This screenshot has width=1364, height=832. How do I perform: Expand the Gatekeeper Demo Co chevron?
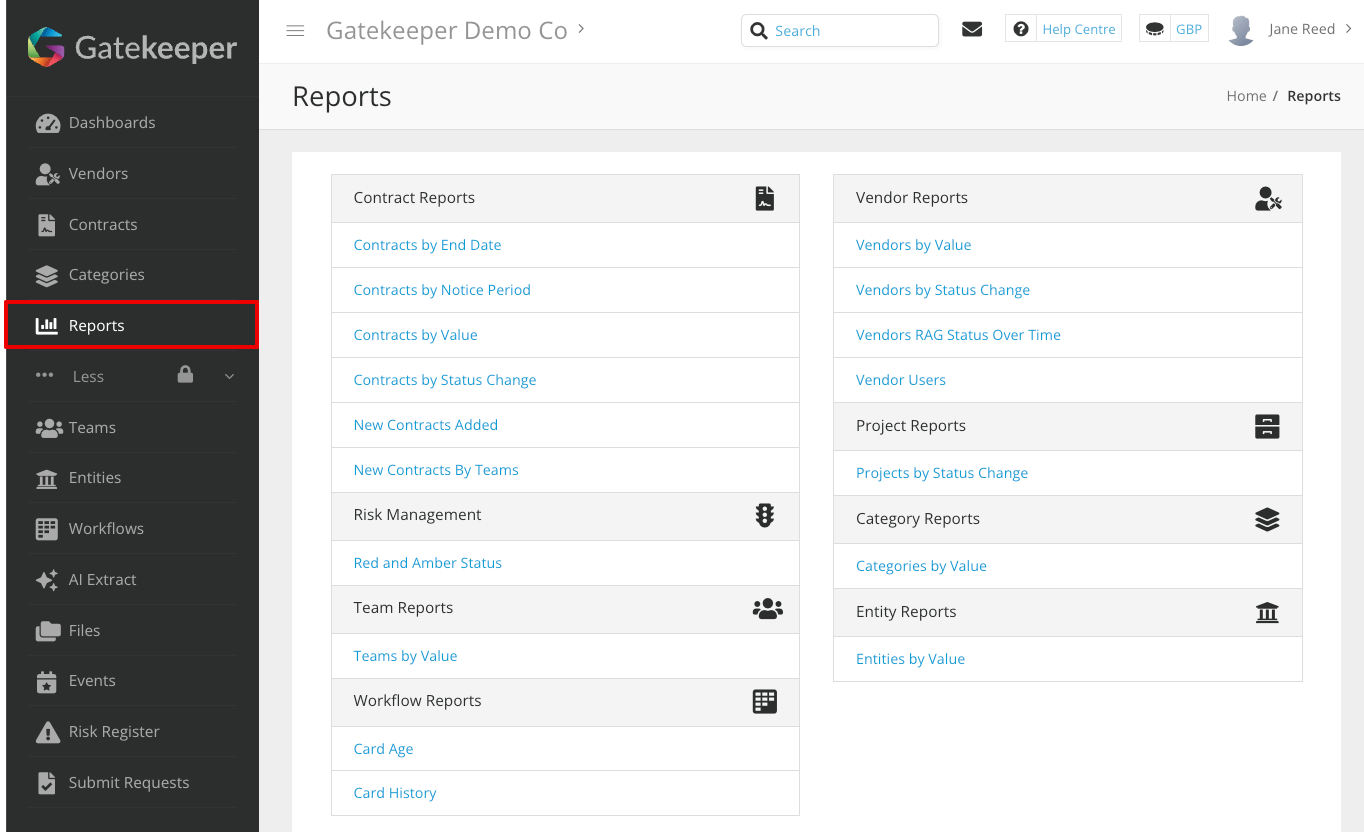click(581, 29)
